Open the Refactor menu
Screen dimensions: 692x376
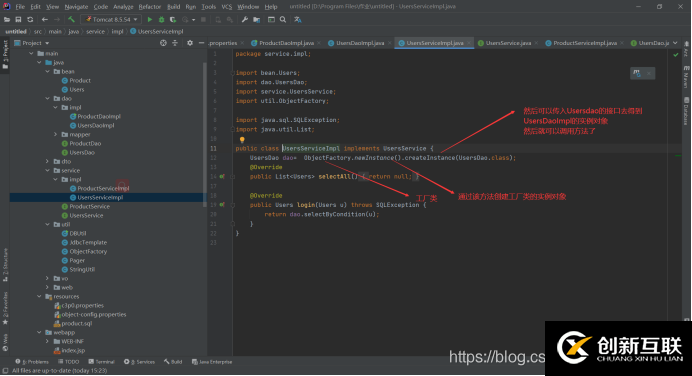150,7
